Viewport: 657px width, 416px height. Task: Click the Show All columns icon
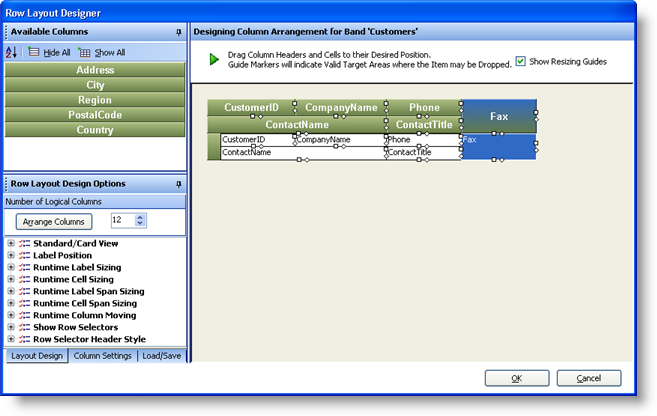(84, 52)
